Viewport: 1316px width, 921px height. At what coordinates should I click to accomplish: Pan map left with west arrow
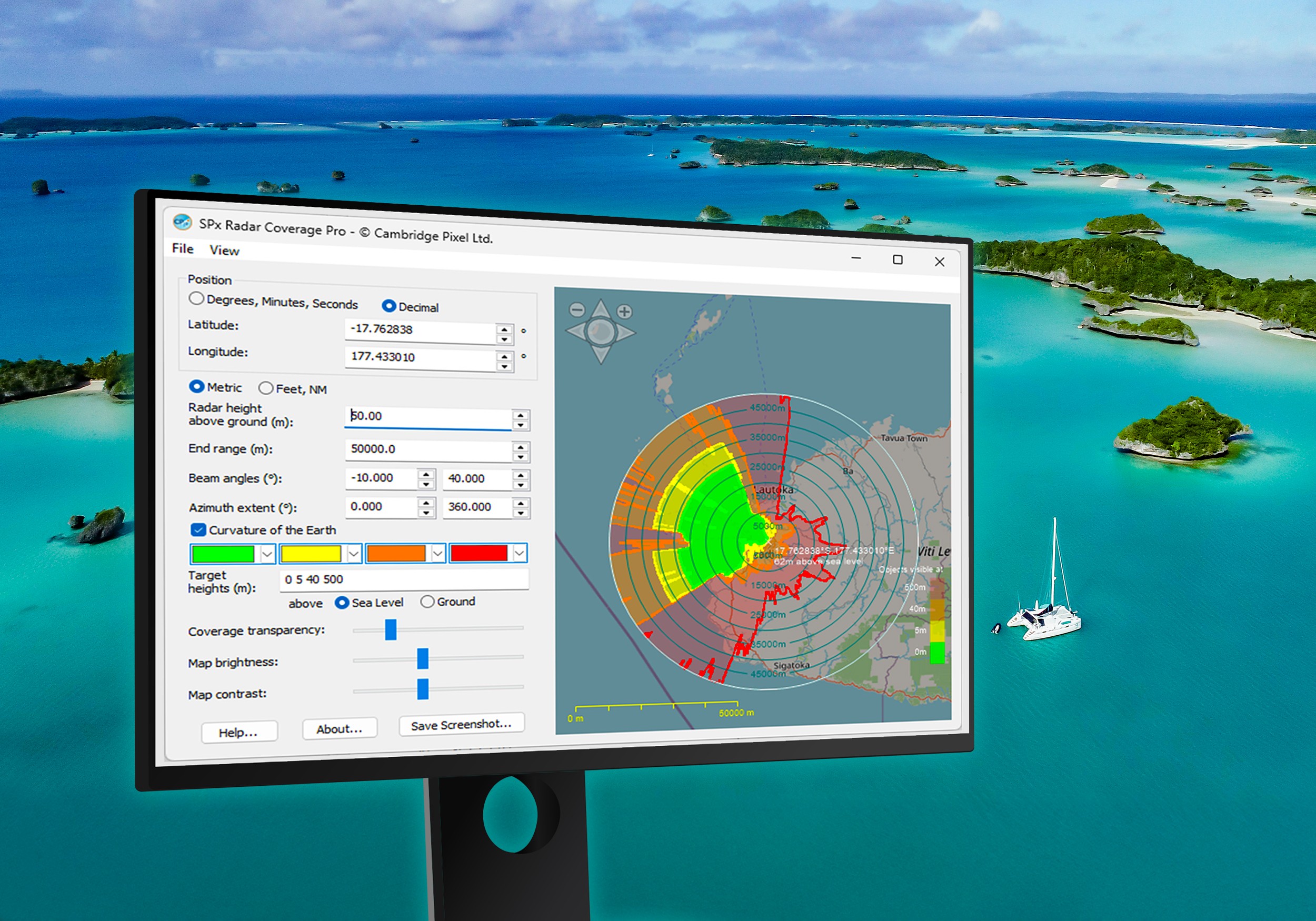pyautogui.click(x=575, y=331)
